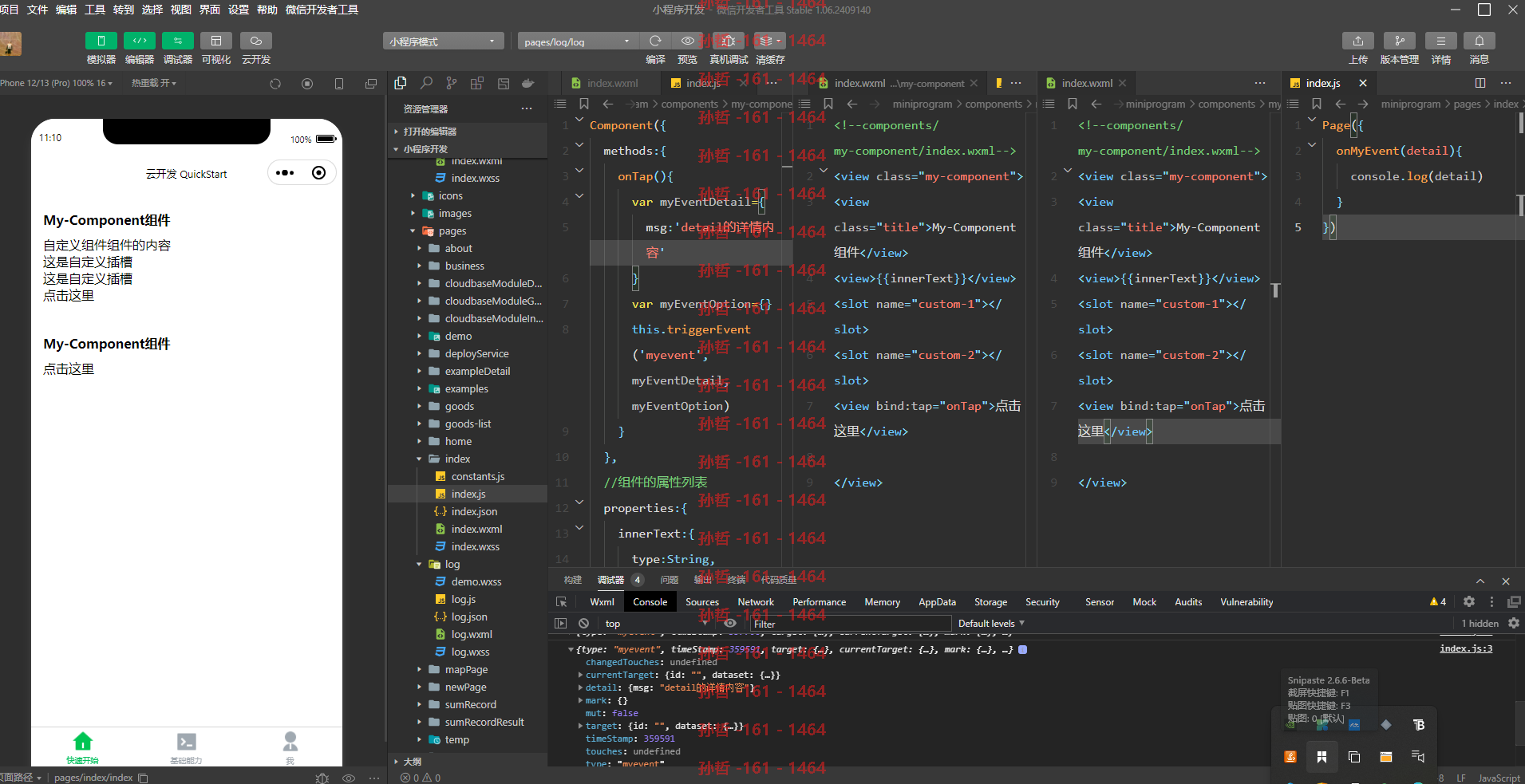Viewport: 1525px width, 784px height.
Task: Open the index.js:3 source link
Action: (x=1466, y=648)
